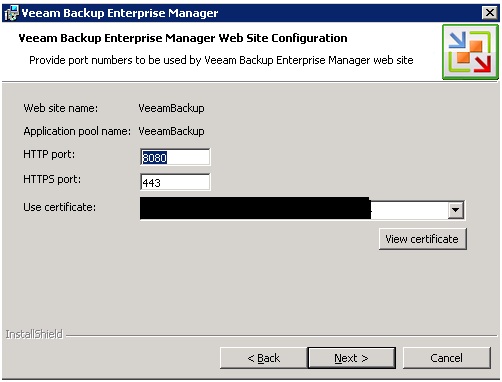Viewport: 502px width, 382px height.
Task: Click the VeeamBackup web site name value
Action: (x=171, y=108)
